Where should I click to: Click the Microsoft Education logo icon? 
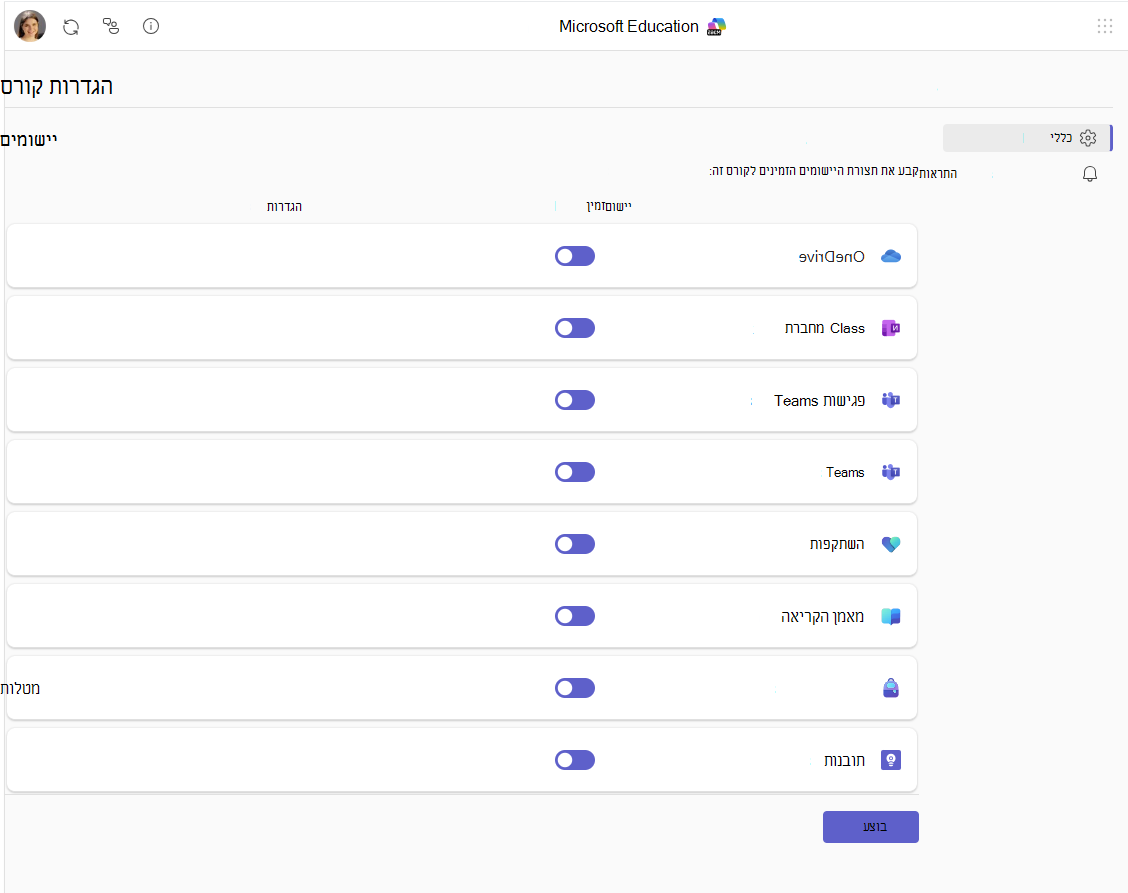coord(716,27)
